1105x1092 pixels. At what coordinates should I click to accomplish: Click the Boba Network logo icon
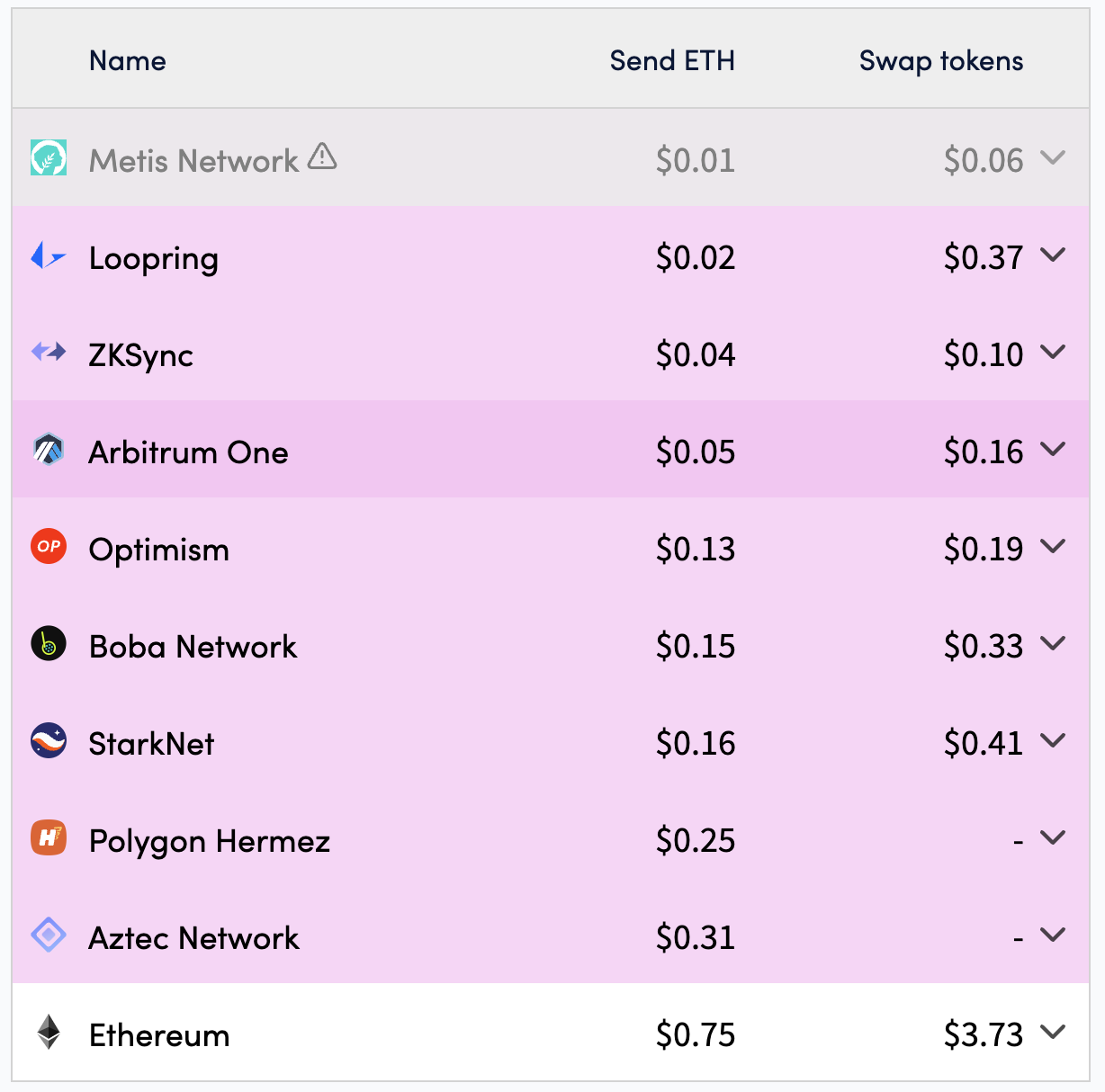point(49,643)
